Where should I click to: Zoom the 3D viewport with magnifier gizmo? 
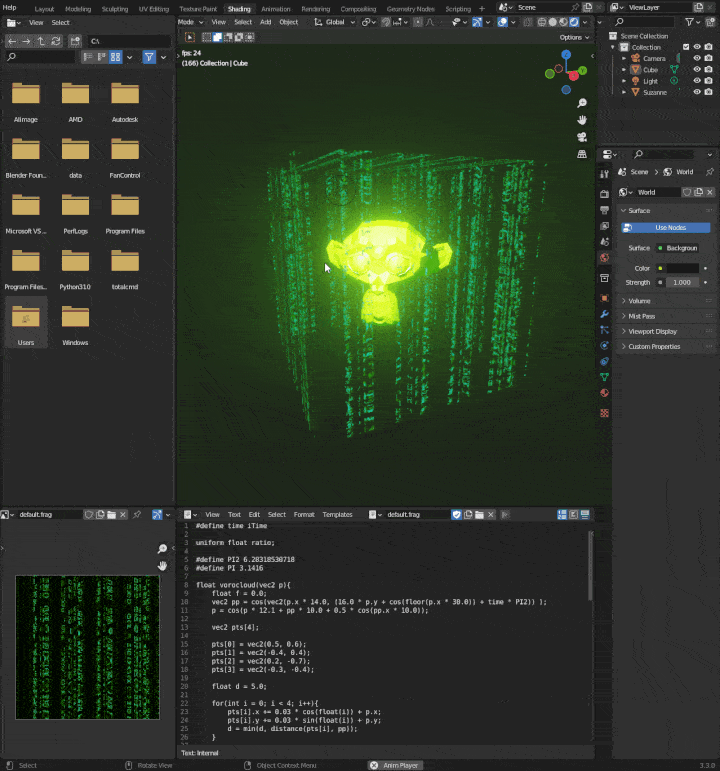pyautogui.click(x=582, y=103)
